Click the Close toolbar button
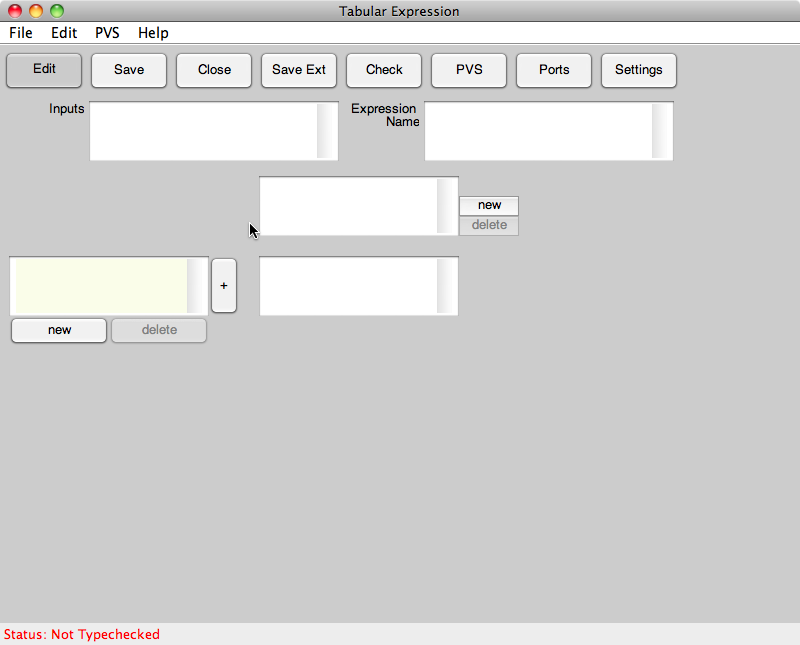 coord(214,70)
